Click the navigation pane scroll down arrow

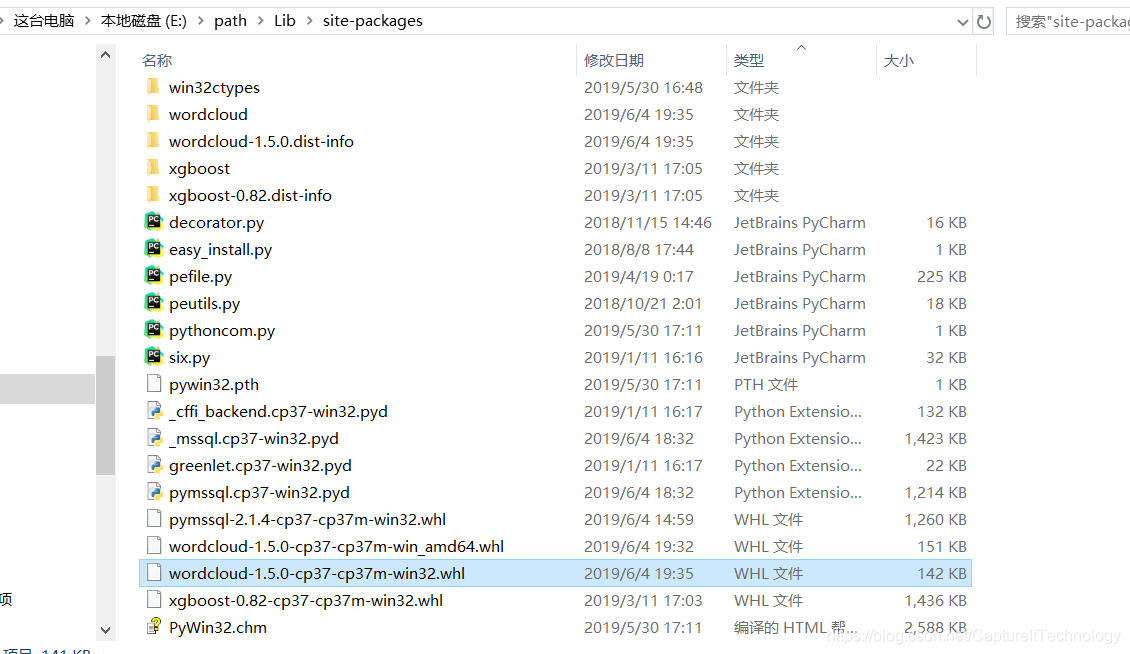[105, 630]
